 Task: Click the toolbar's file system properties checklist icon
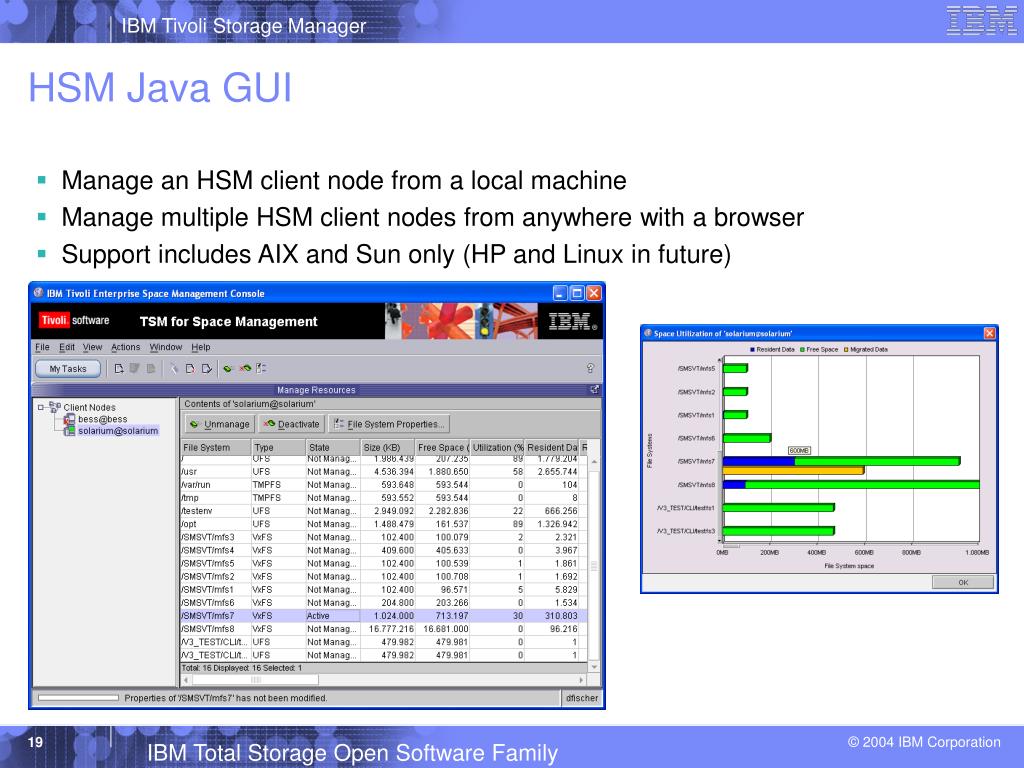pos(261,369)
